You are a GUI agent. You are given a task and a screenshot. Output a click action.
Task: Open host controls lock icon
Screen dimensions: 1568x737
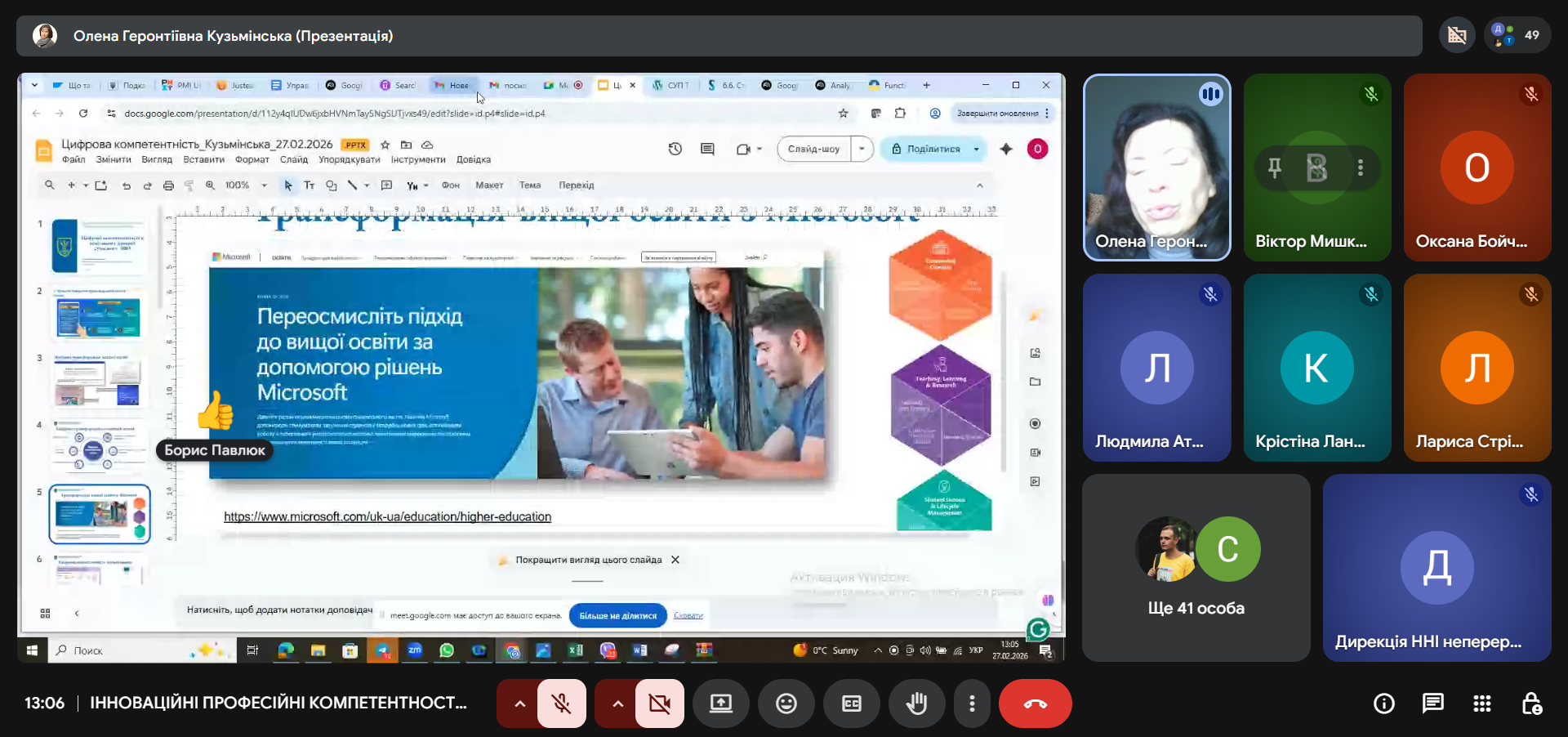[1532, 703]
